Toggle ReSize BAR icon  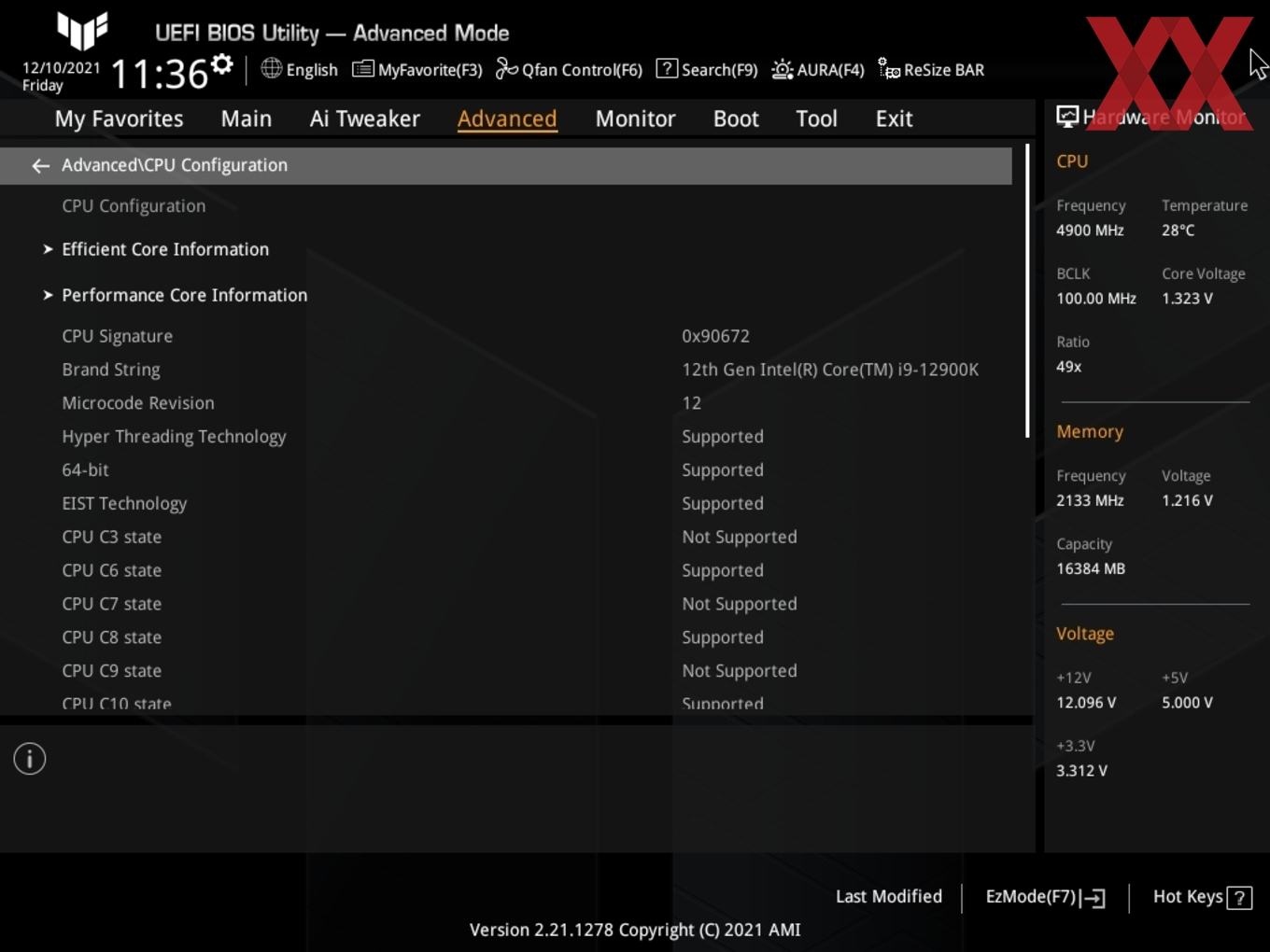(889, 69)
